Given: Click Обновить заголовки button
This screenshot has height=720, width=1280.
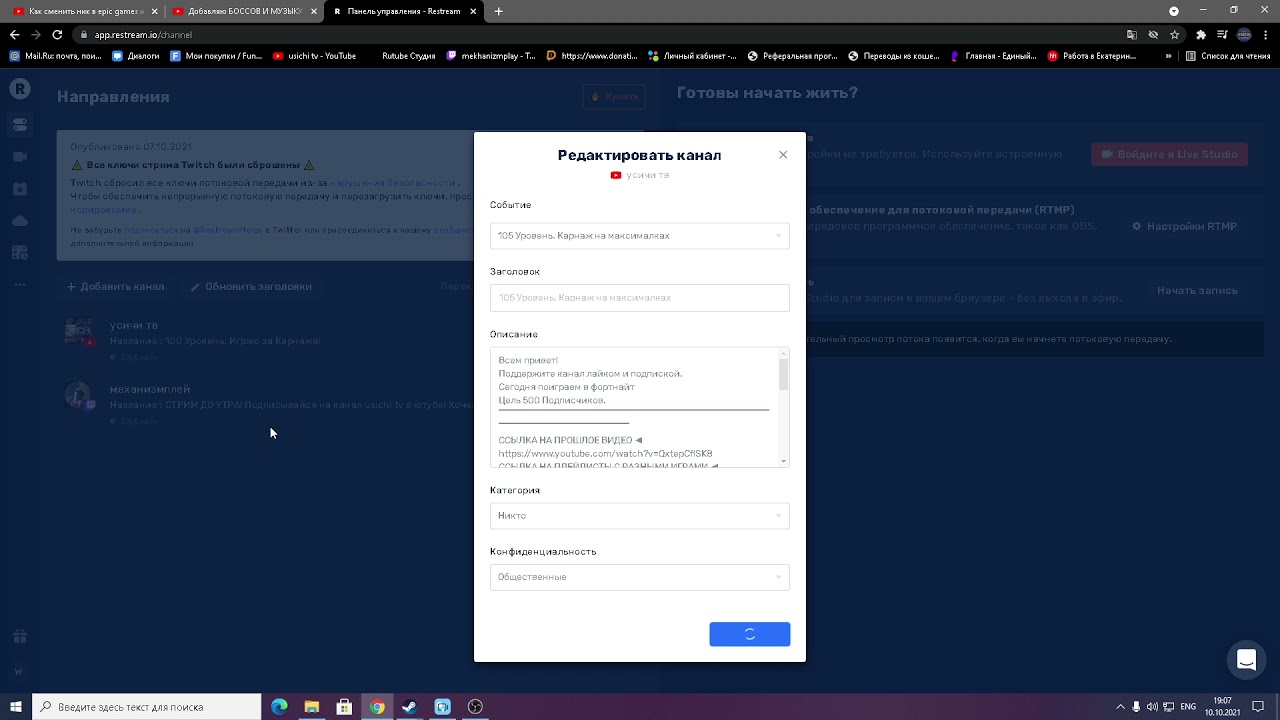Looking at the screenshot, I should click(251, 287).
